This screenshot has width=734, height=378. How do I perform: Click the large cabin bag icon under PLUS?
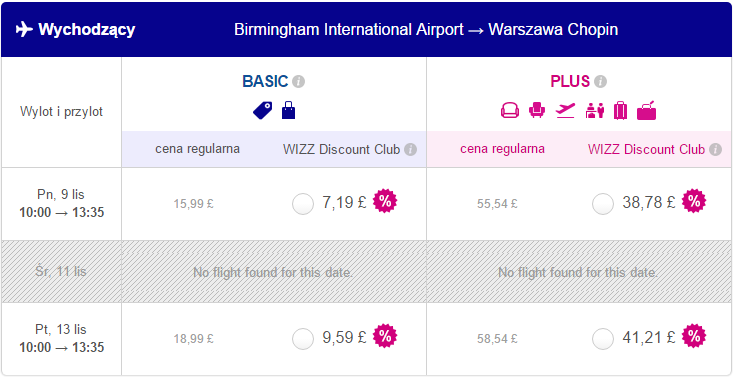pyautogui.click(x=646, y=111)
